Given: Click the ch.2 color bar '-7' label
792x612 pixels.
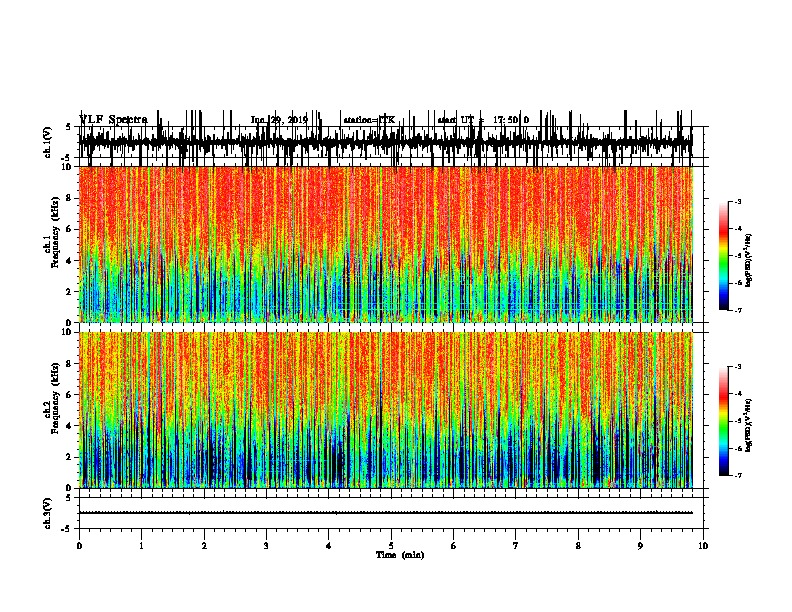Looking at the screenshot, I should [x=737, y=475].
